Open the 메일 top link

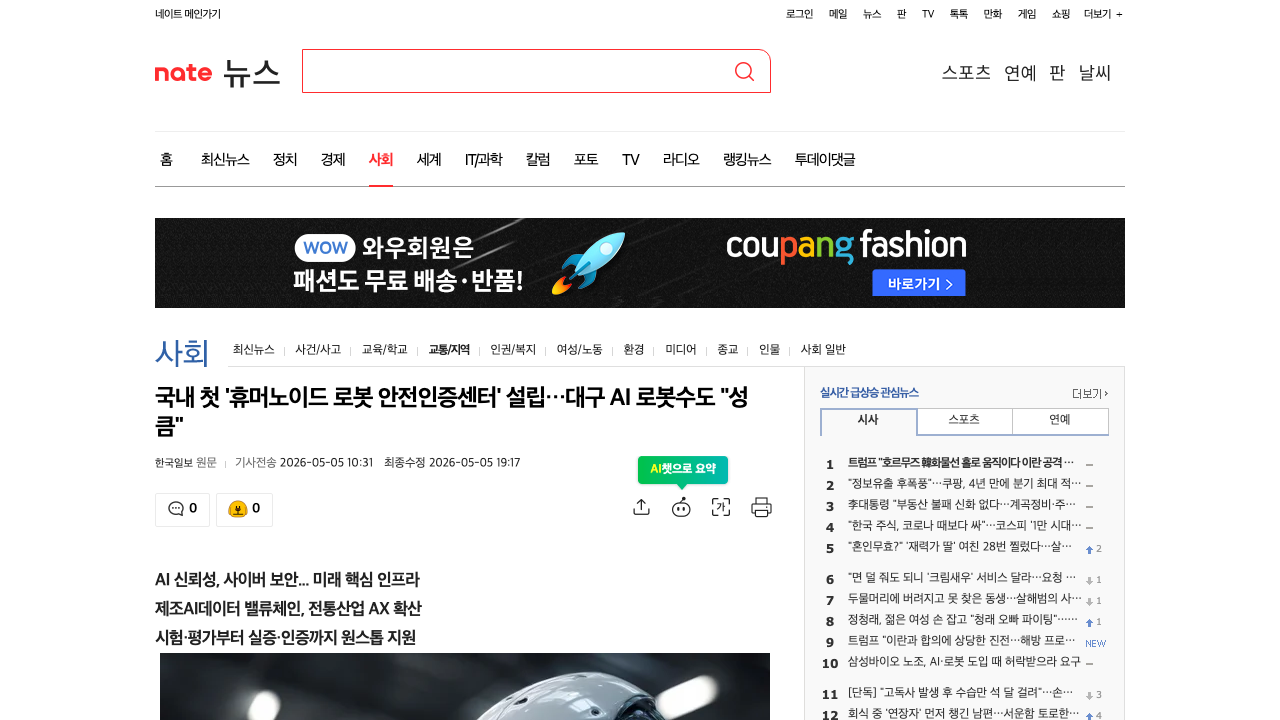pos(838,14)
